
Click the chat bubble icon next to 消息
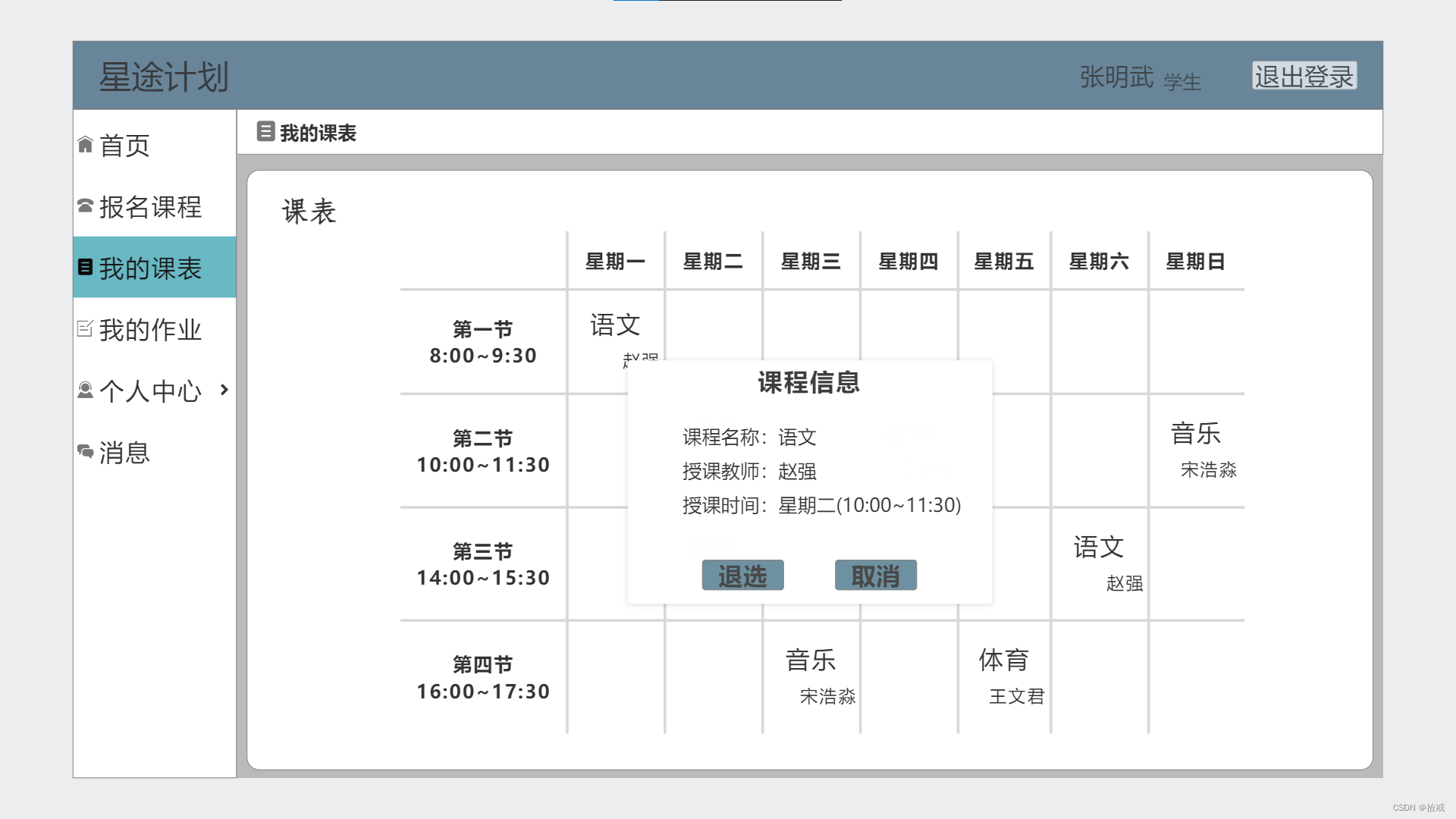[85, 451]
